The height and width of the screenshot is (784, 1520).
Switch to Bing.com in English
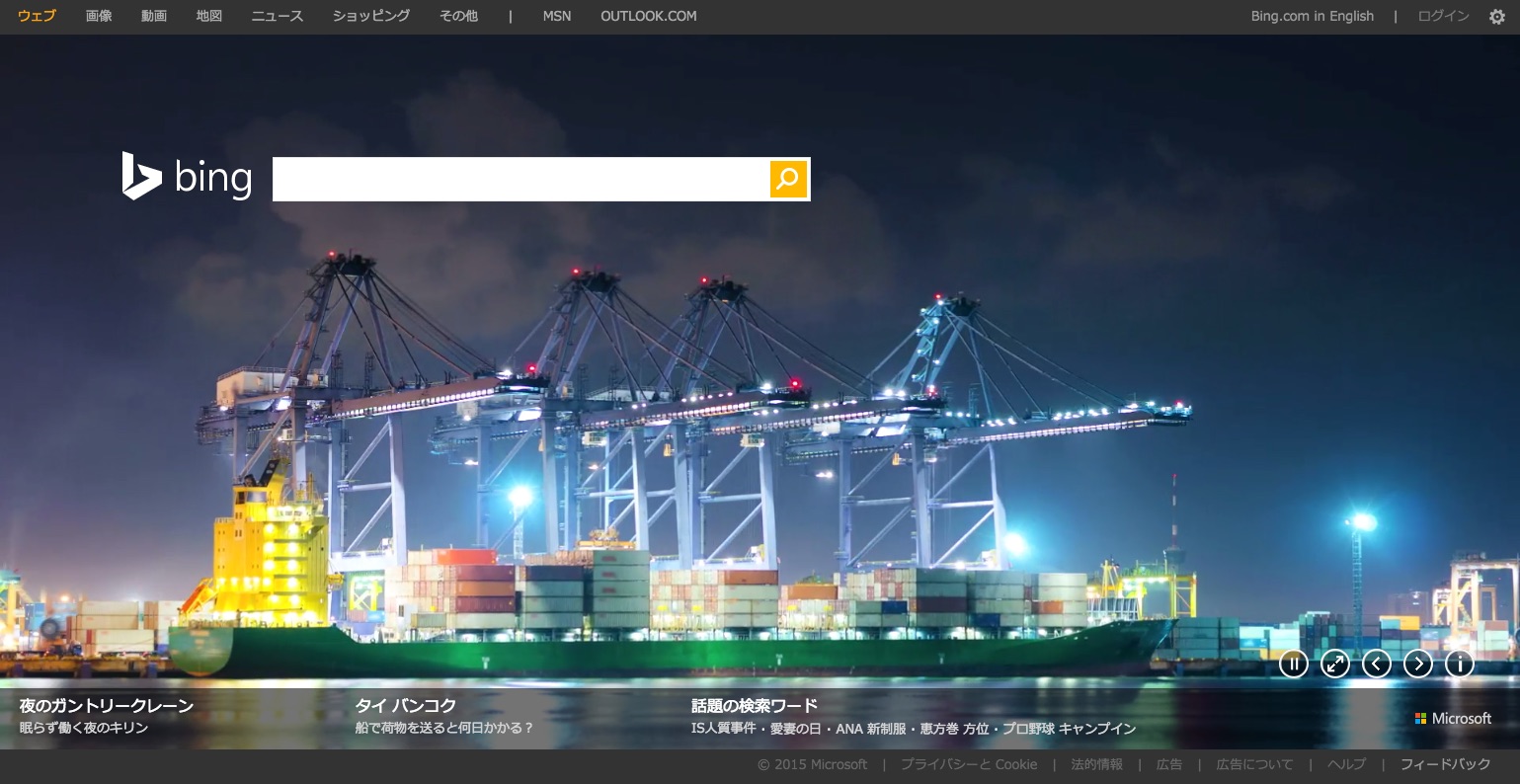coord(1312,16)
